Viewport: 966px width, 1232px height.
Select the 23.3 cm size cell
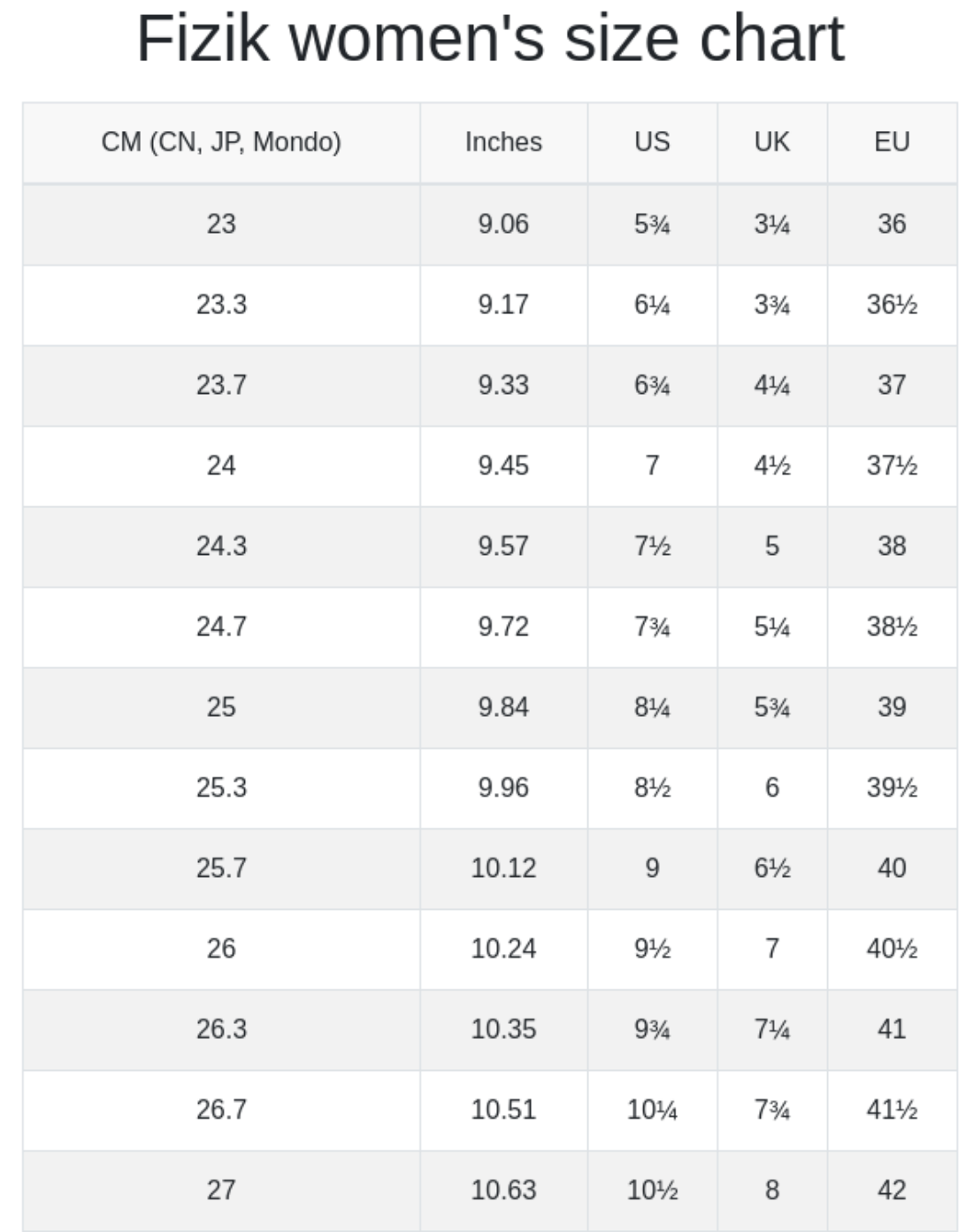[221, 304]
